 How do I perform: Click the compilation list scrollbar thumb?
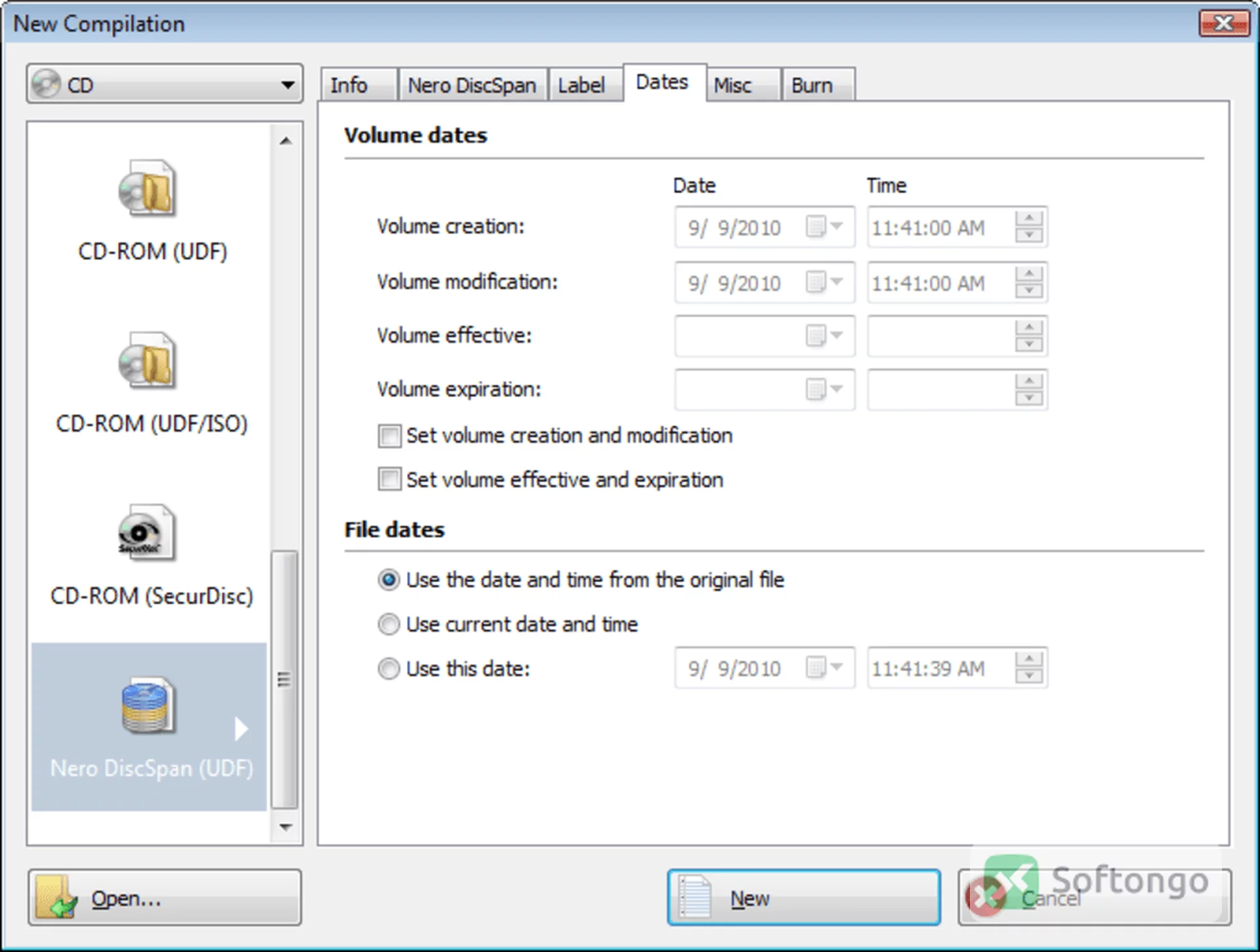(x=284, y=680)
